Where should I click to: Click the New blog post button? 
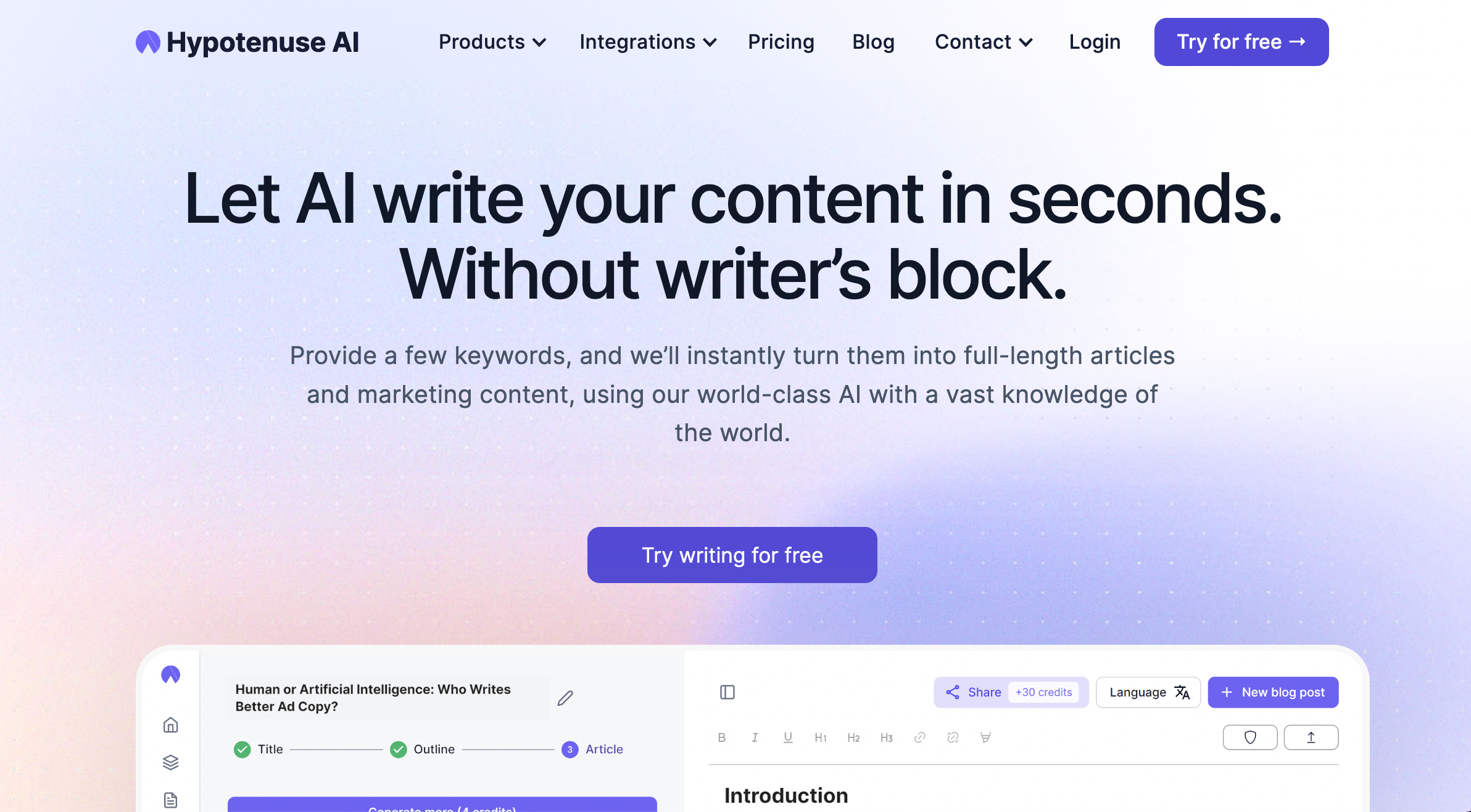click(1272, 692)
